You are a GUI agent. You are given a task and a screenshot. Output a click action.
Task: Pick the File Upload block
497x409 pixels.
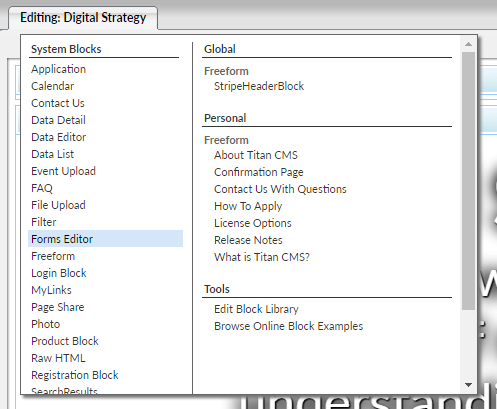click(x=58, y=205)
